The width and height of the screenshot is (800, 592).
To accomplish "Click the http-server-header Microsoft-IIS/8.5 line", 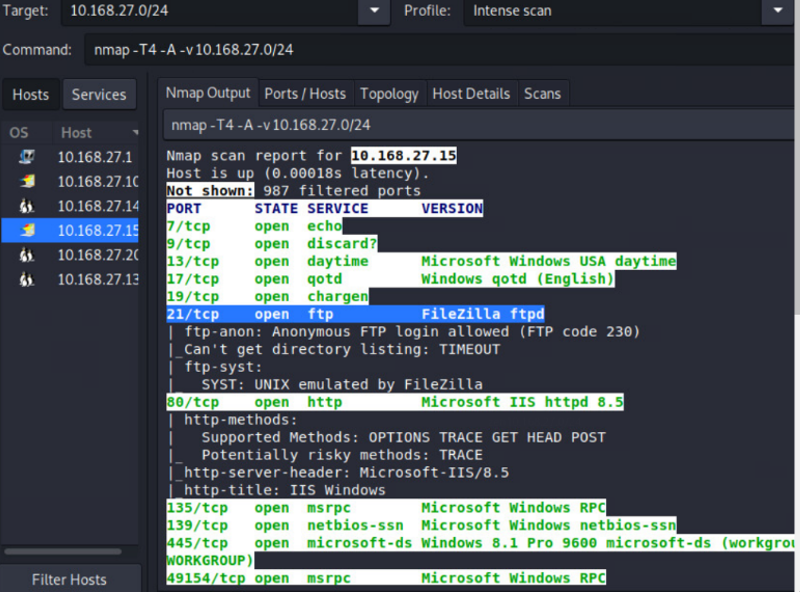I will click(x=338, y=473).
